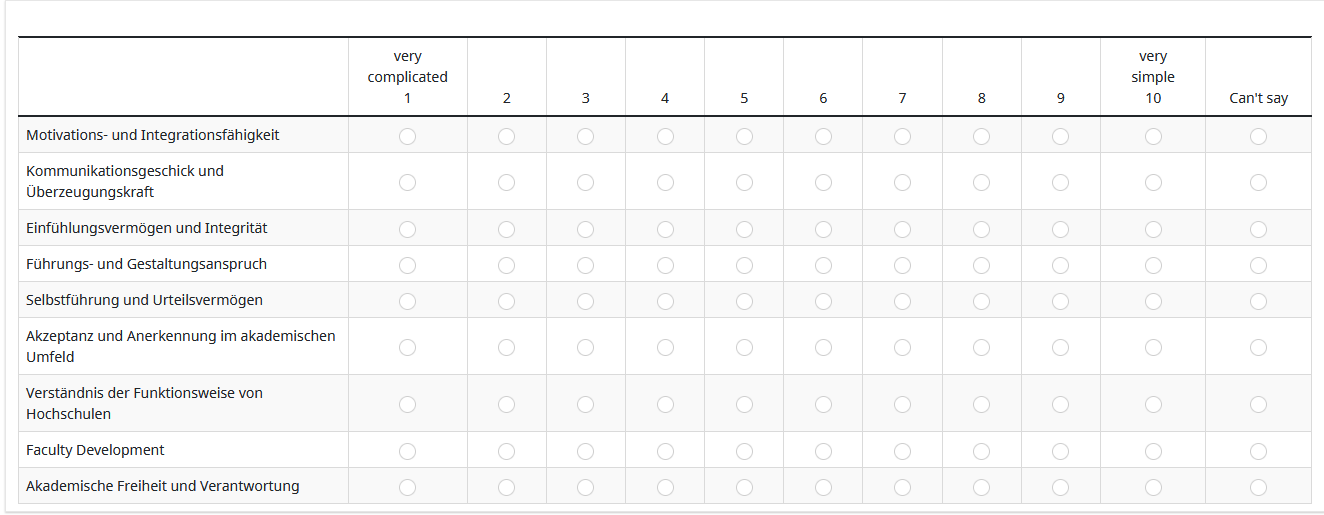This screenshot has height=515, width=1324.
Task: Select 8 for Einfühlungsvermögen und Integrität
Action: click(x=981, y=229)
